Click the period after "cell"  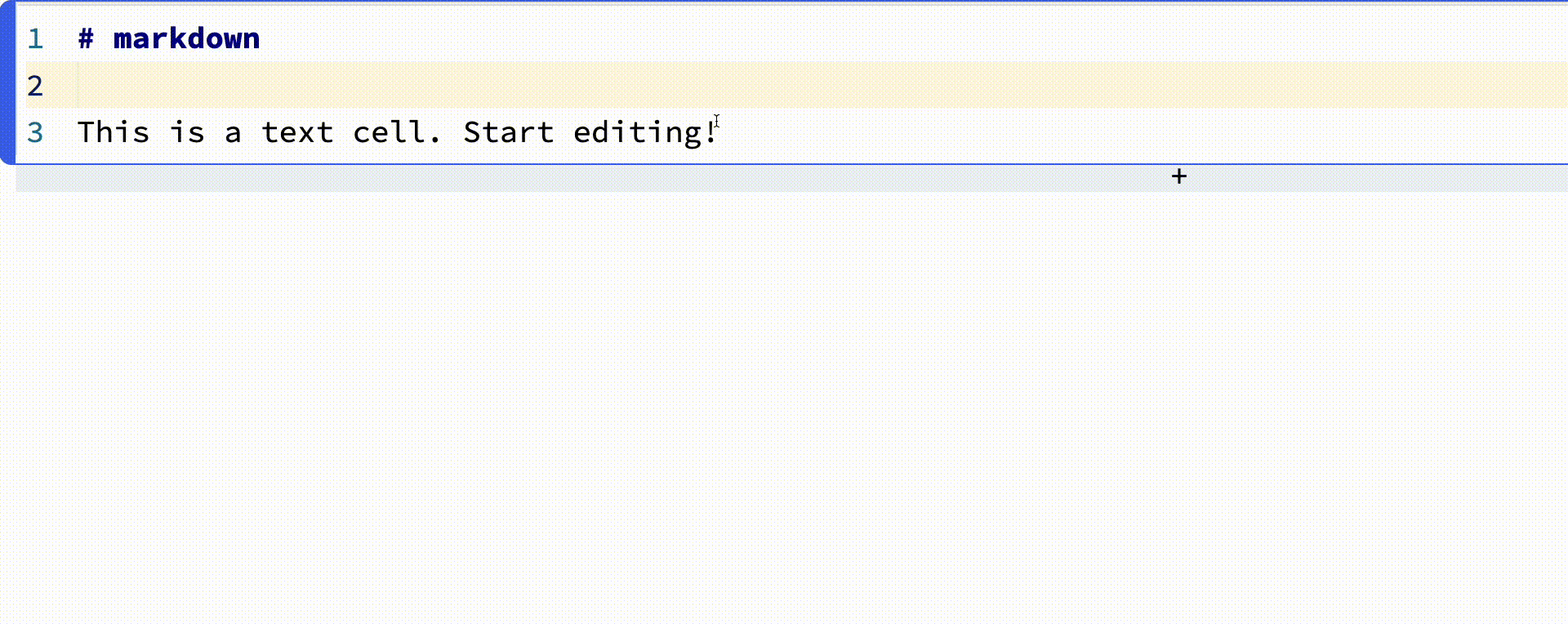click(x=434, y=132)
